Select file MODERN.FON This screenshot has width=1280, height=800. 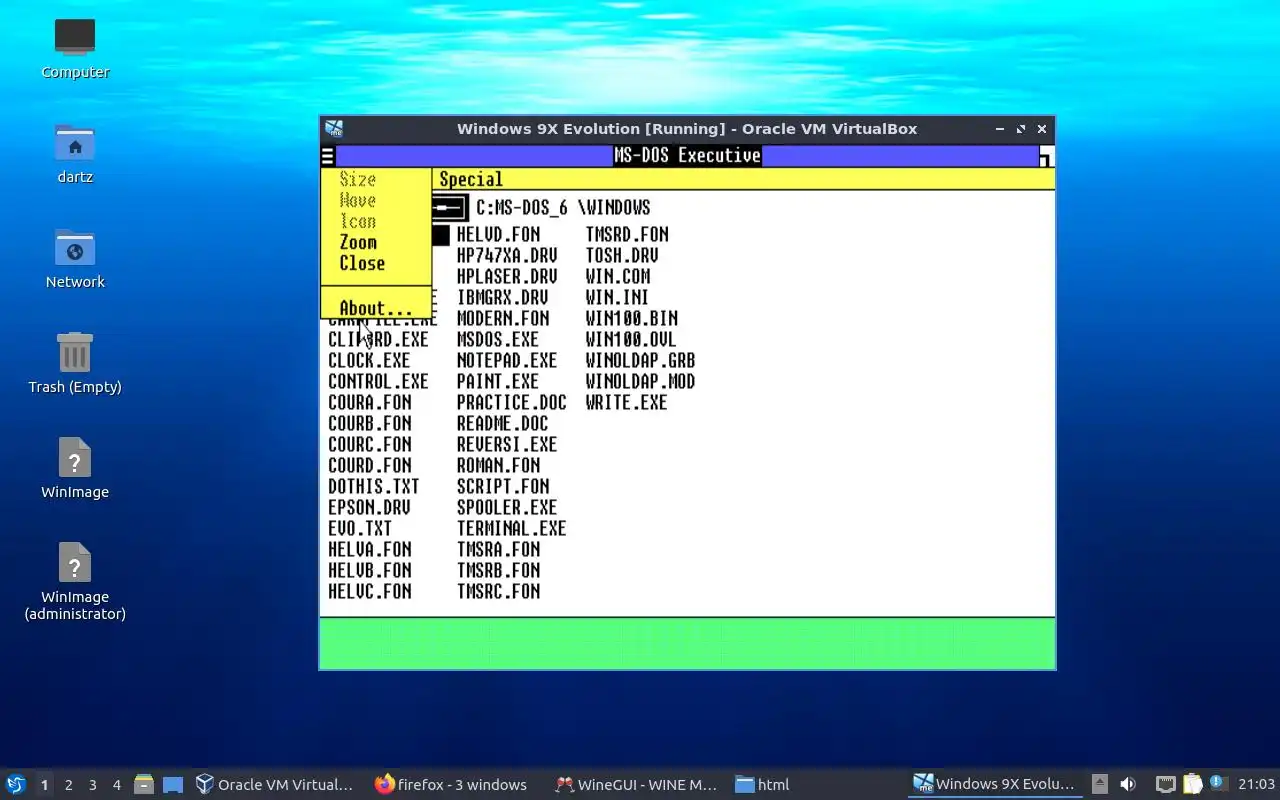pos(503,319)
